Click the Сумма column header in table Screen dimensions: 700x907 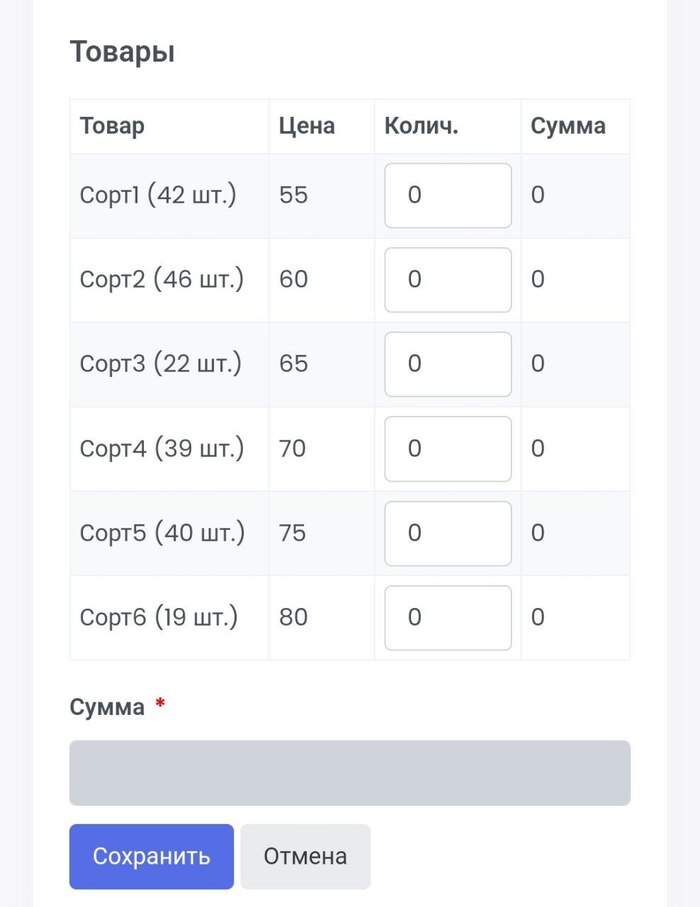click(x=568, y=126)
